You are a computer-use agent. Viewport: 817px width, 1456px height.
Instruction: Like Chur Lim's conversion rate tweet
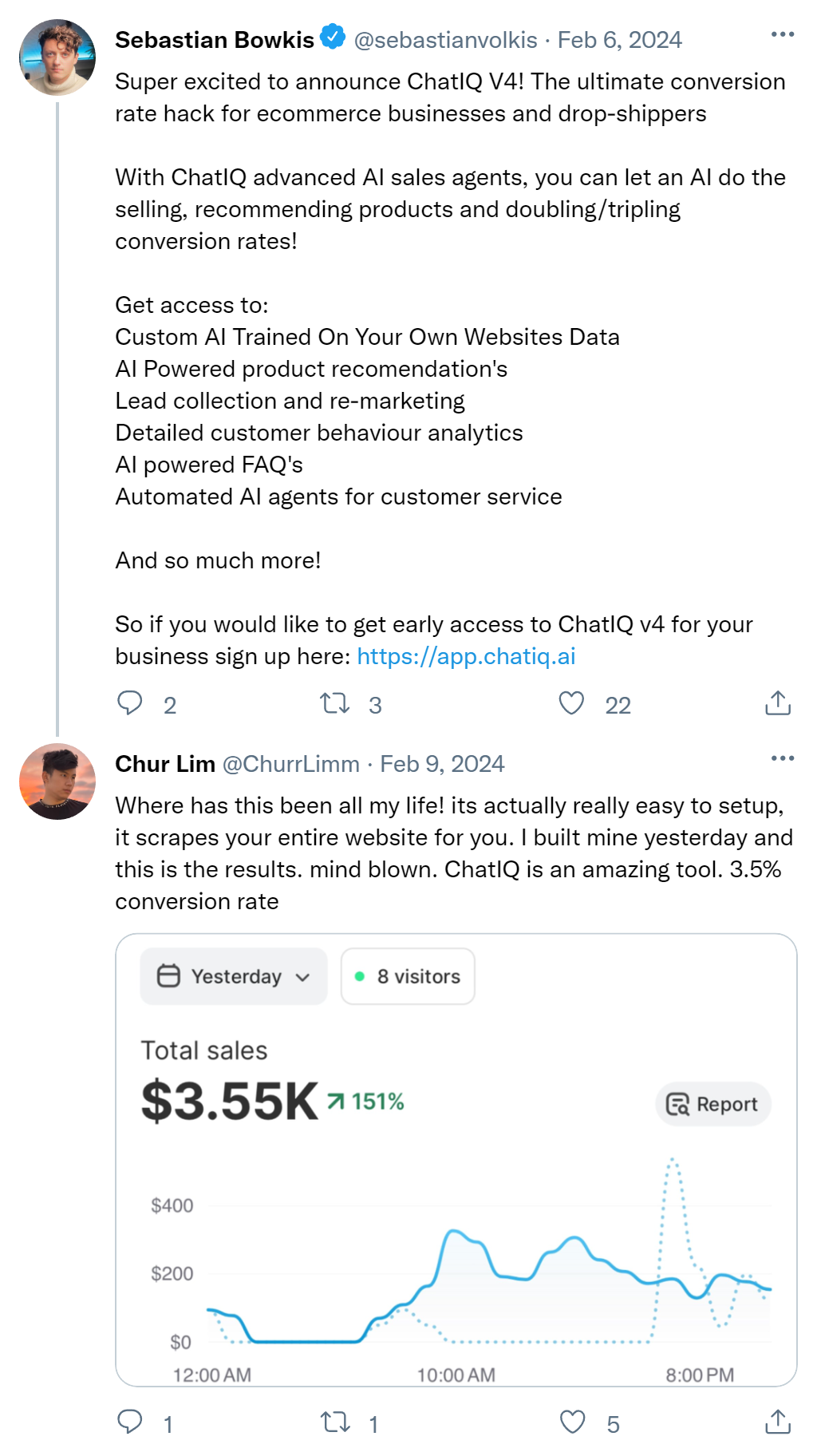pyautogui.click(x=572, y=1422)
